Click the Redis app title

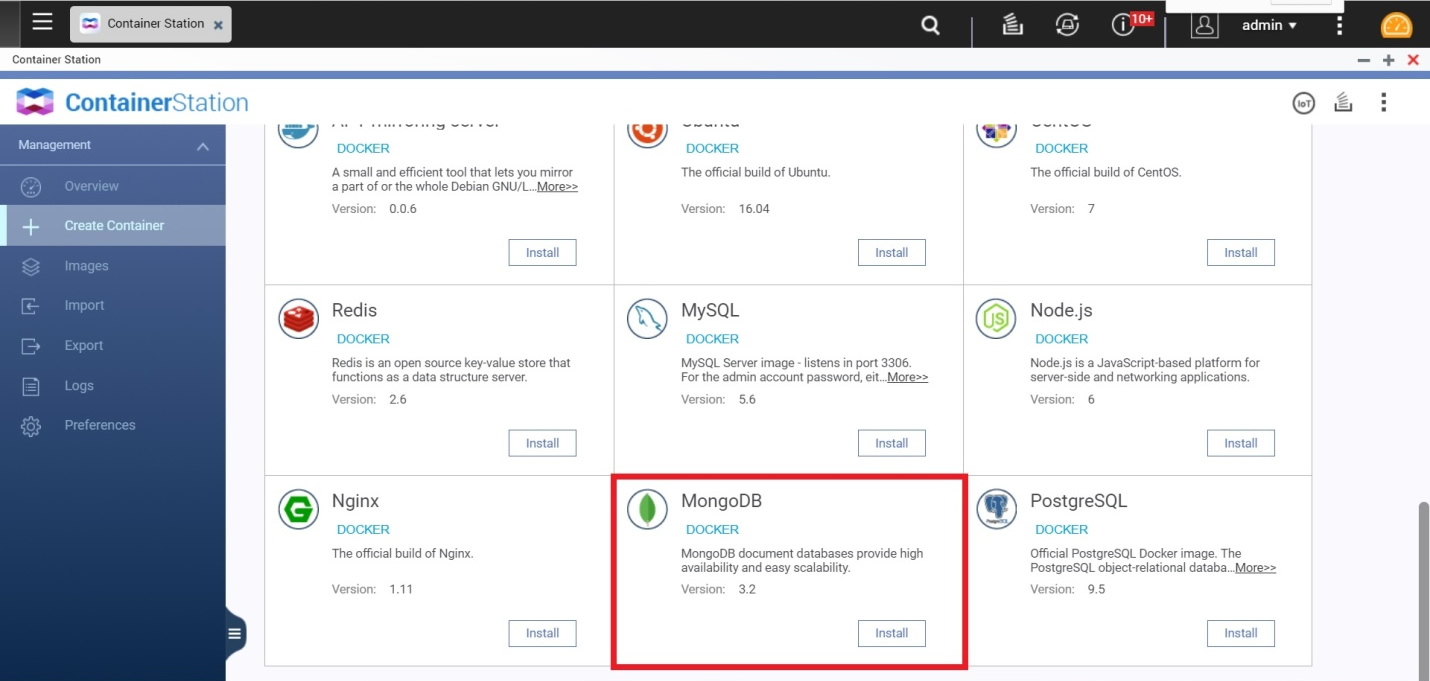click(x=355, y=310)
